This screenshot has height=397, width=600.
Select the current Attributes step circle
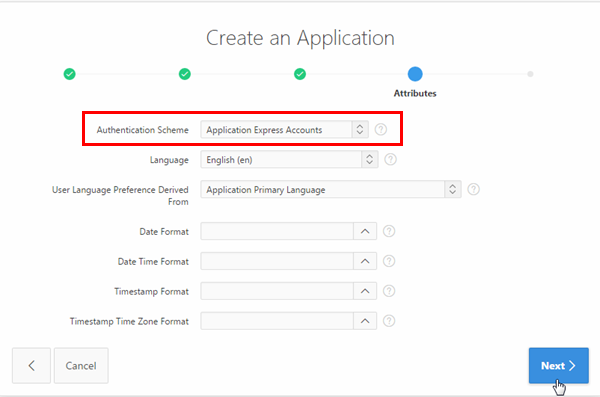click(415, 74)
